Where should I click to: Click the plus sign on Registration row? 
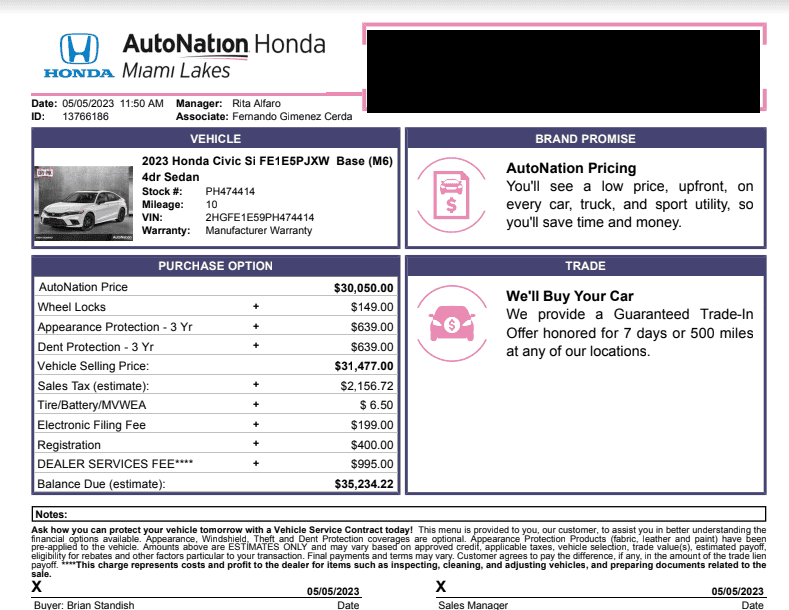[x=256, y=443]
